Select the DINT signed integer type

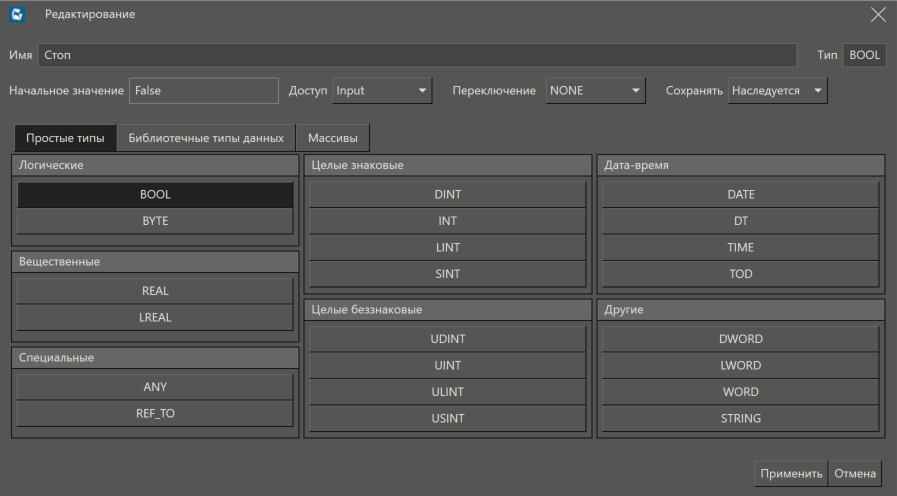coord(447,195)
